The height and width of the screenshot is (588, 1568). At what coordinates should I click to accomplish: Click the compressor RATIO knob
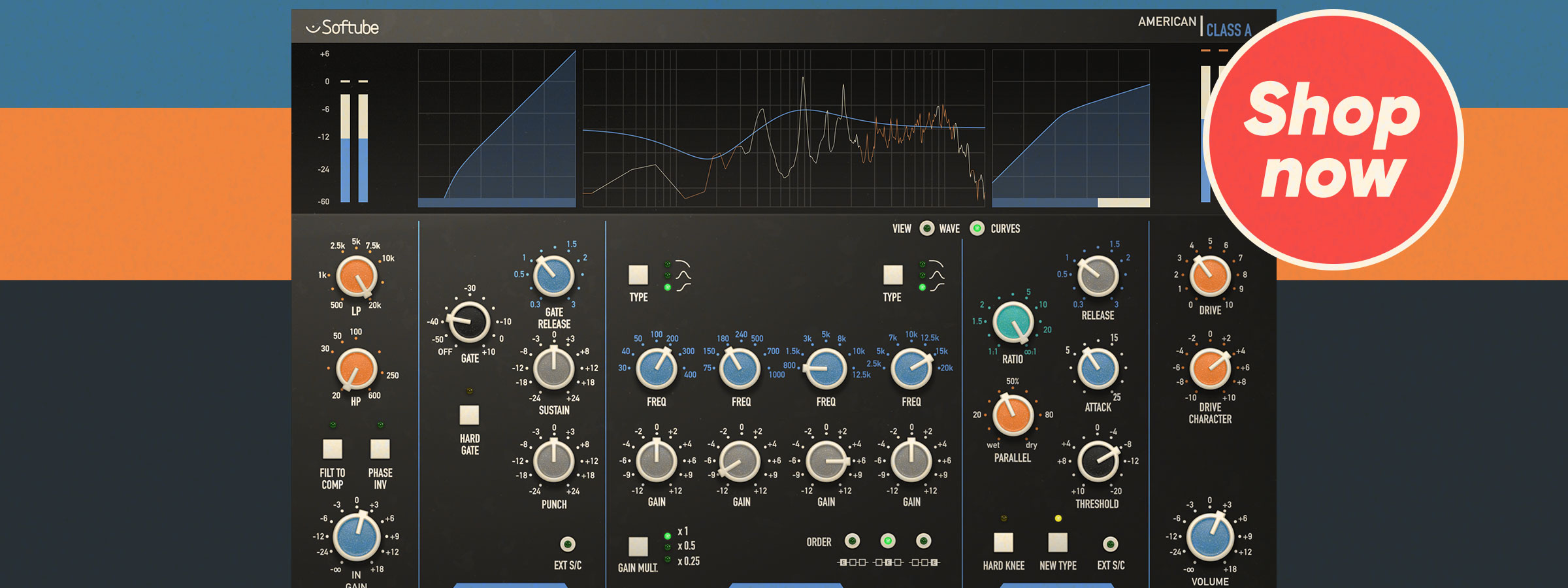1013,323
